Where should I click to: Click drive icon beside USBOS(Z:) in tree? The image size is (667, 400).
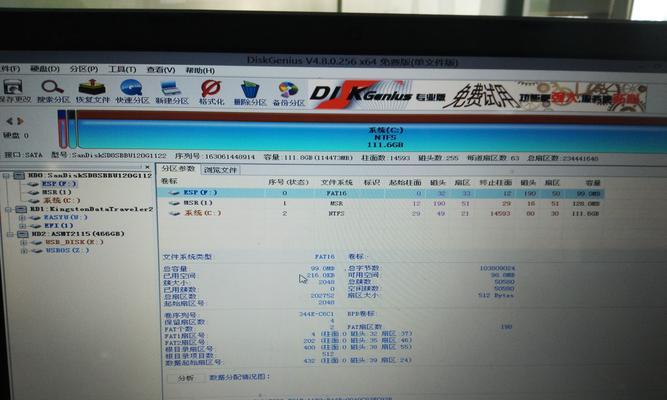[x=37, y=251]
